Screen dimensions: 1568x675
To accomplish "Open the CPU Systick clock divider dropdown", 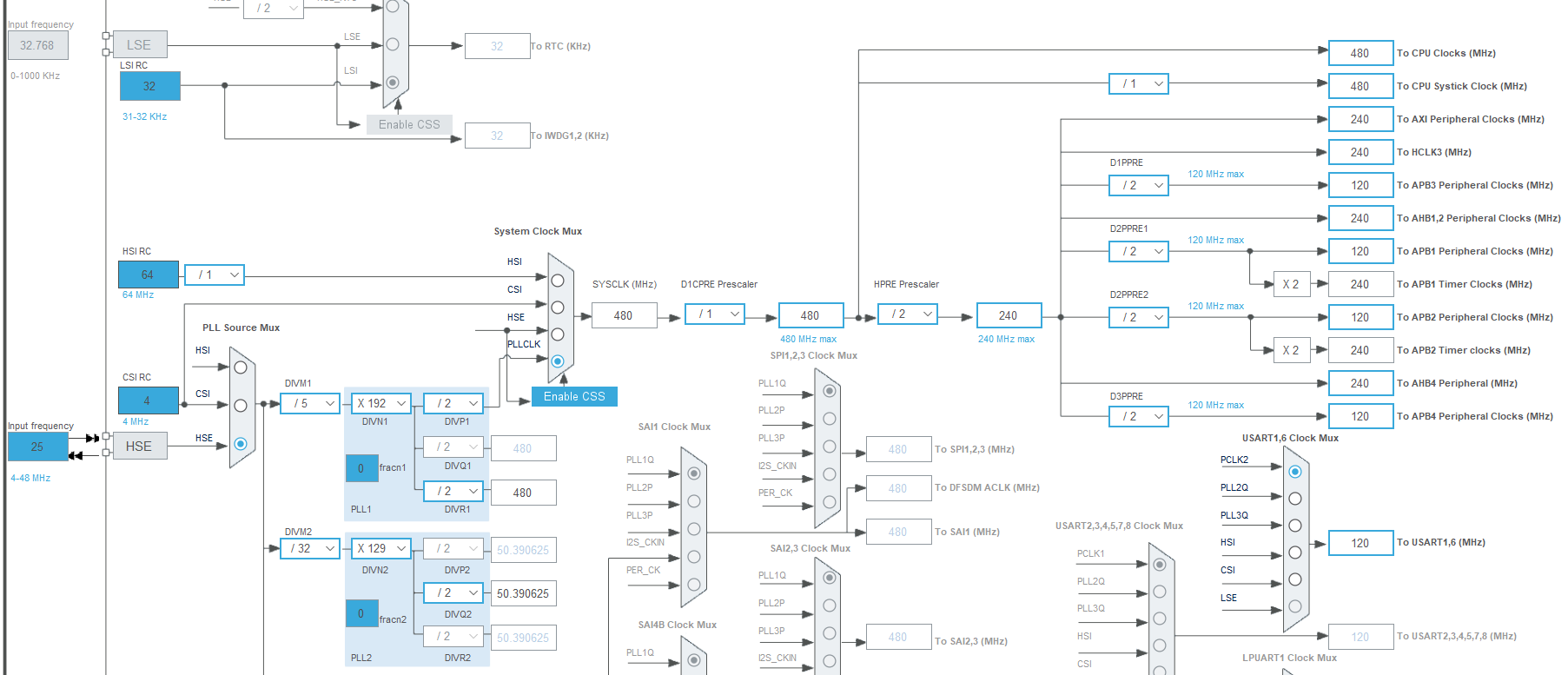I will 1139,84.
